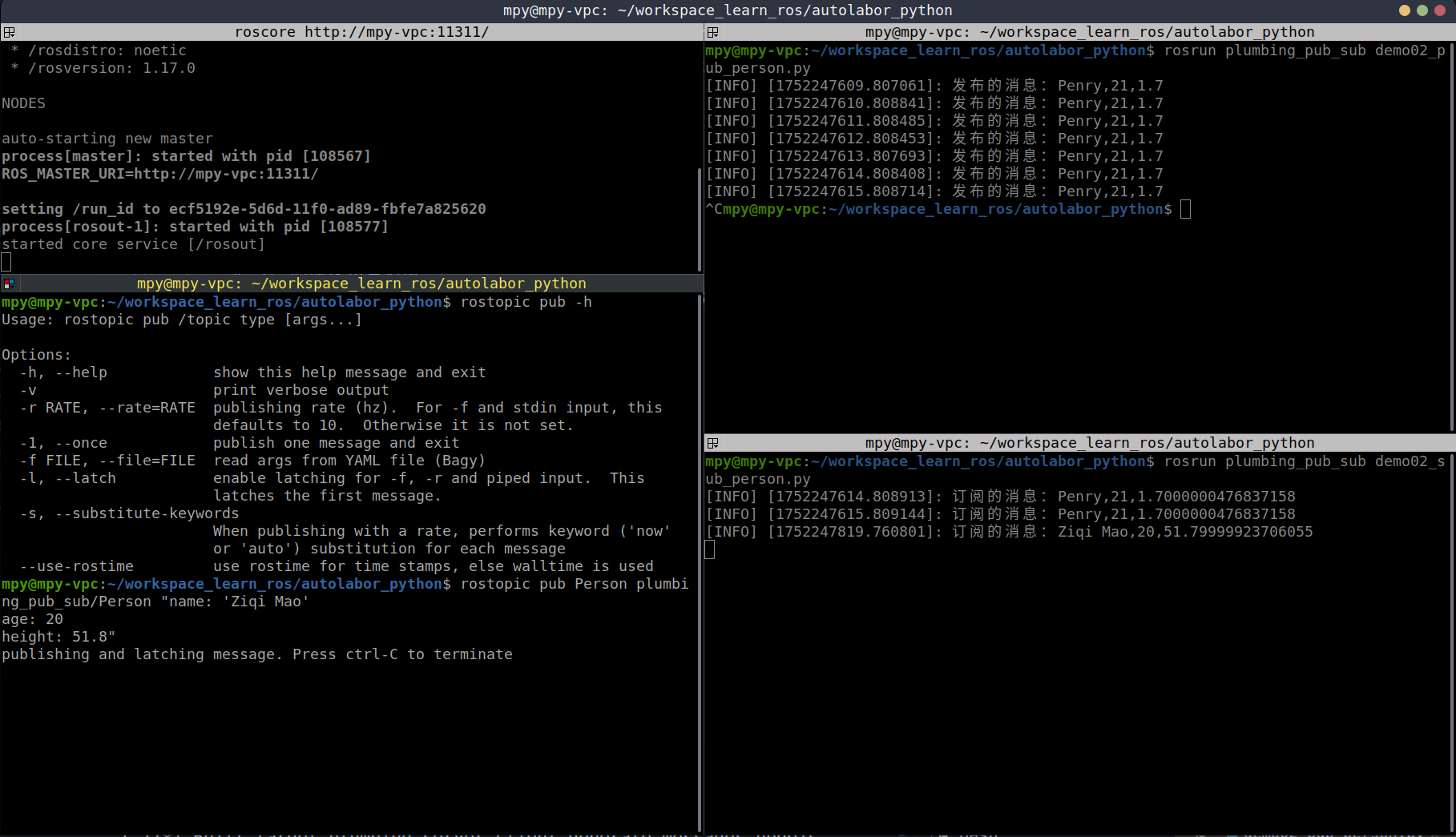Open grouping menu of rostopic pub pane
The width and height of the screenshot is (1456, 837).
tap(9, 284)
